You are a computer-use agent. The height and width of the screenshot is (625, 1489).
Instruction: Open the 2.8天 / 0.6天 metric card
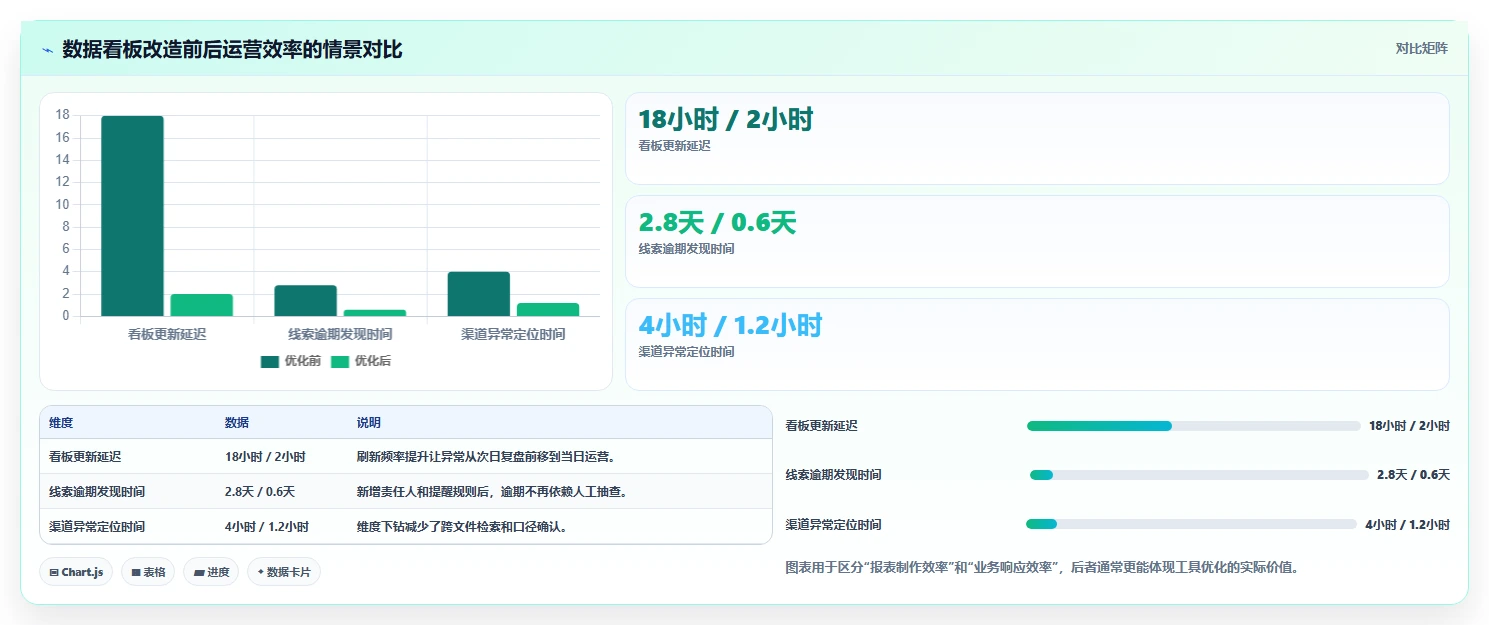tap(1037, 241)
